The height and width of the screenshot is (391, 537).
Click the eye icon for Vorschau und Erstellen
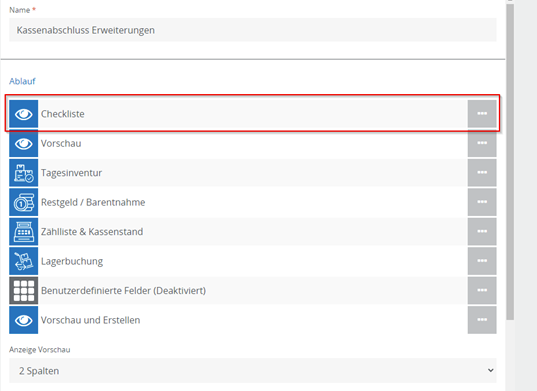[x=24, y=320]
